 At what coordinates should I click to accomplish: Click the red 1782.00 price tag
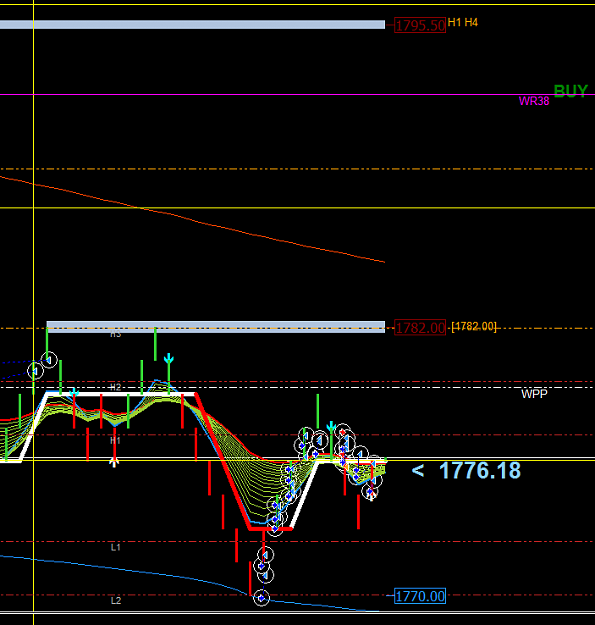420,328
